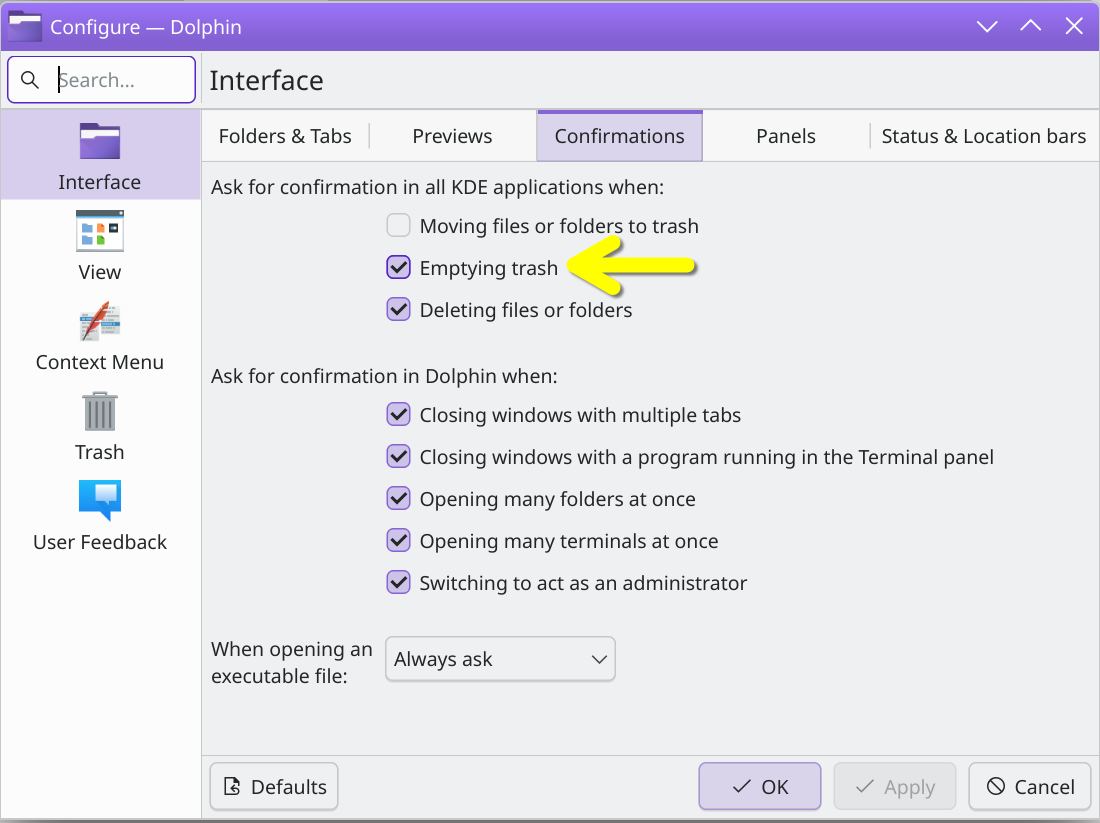Select the Confirmations tab

click(x=619, y=136)
